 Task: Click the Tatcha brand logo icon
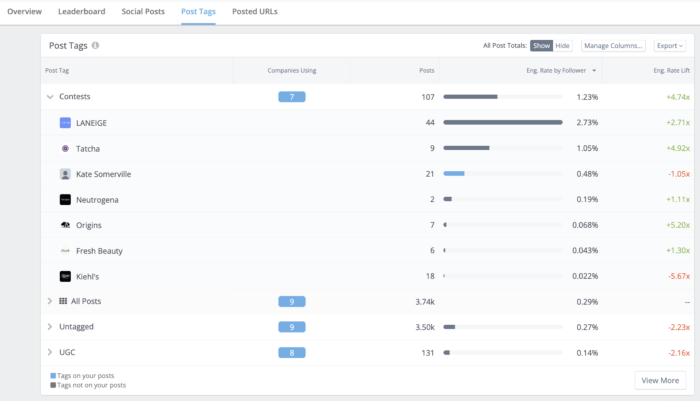coord(65,149)
